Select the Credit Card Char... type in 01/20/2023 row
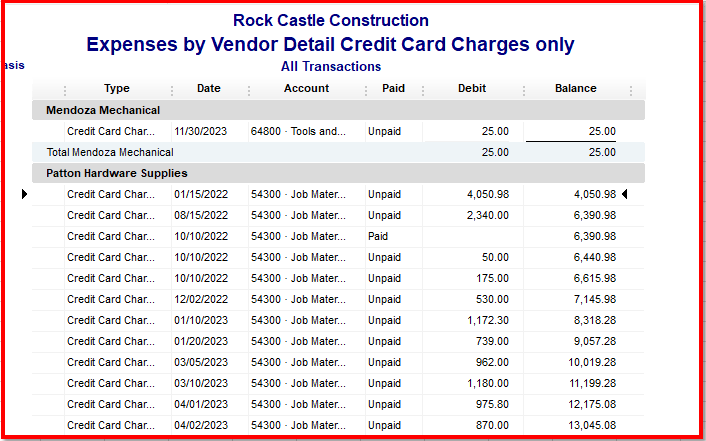Screen dimensions: 706x441 (x=111, y=341)
